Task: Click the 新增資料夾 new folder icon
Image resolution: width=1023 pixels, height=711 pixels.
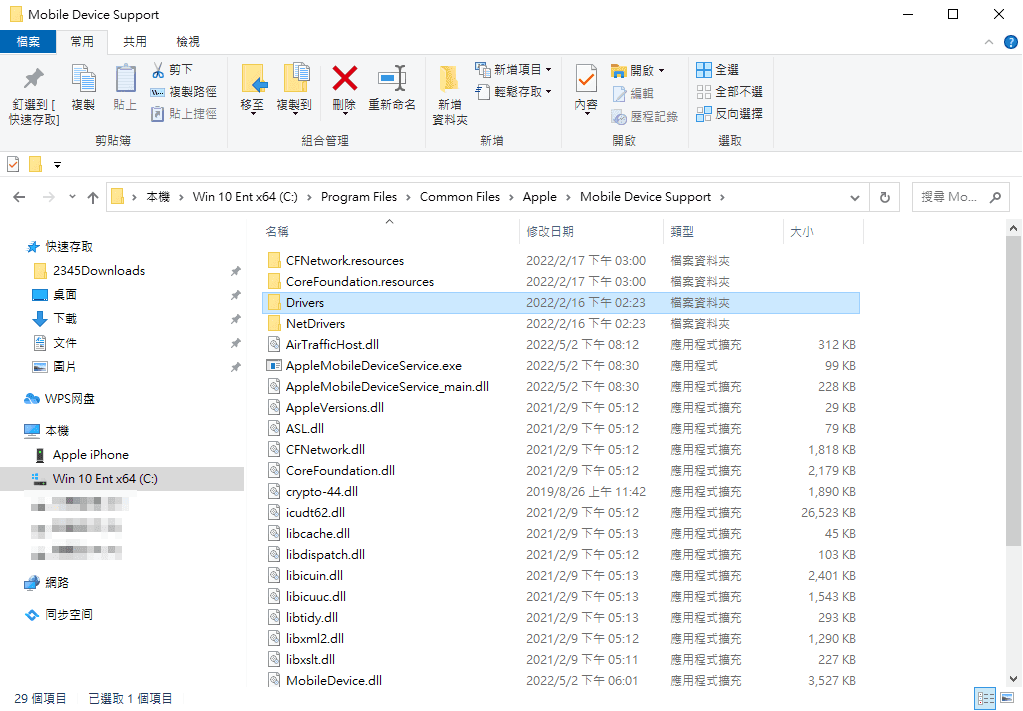Action: tap(450, 79)
